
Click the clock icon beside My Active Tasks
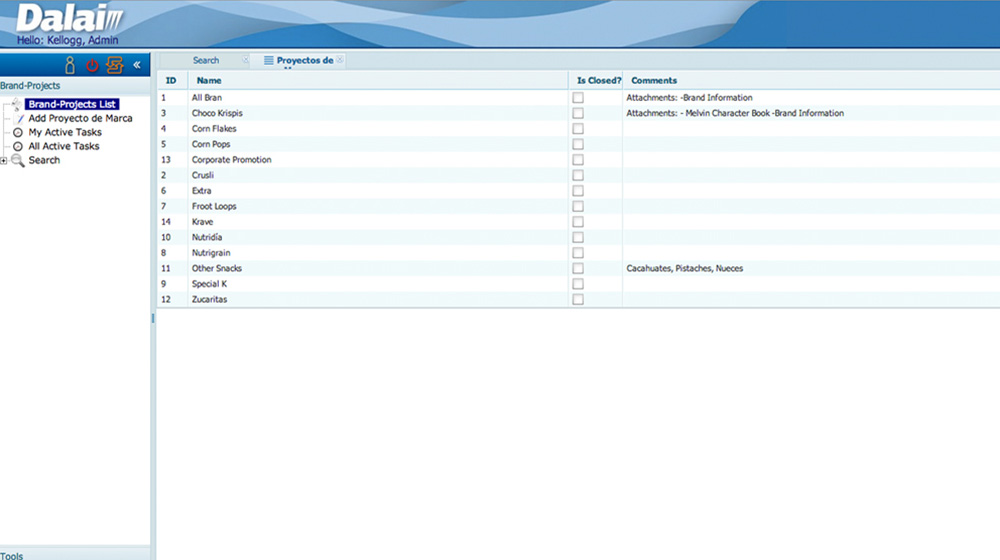click(x=18, y=132)
